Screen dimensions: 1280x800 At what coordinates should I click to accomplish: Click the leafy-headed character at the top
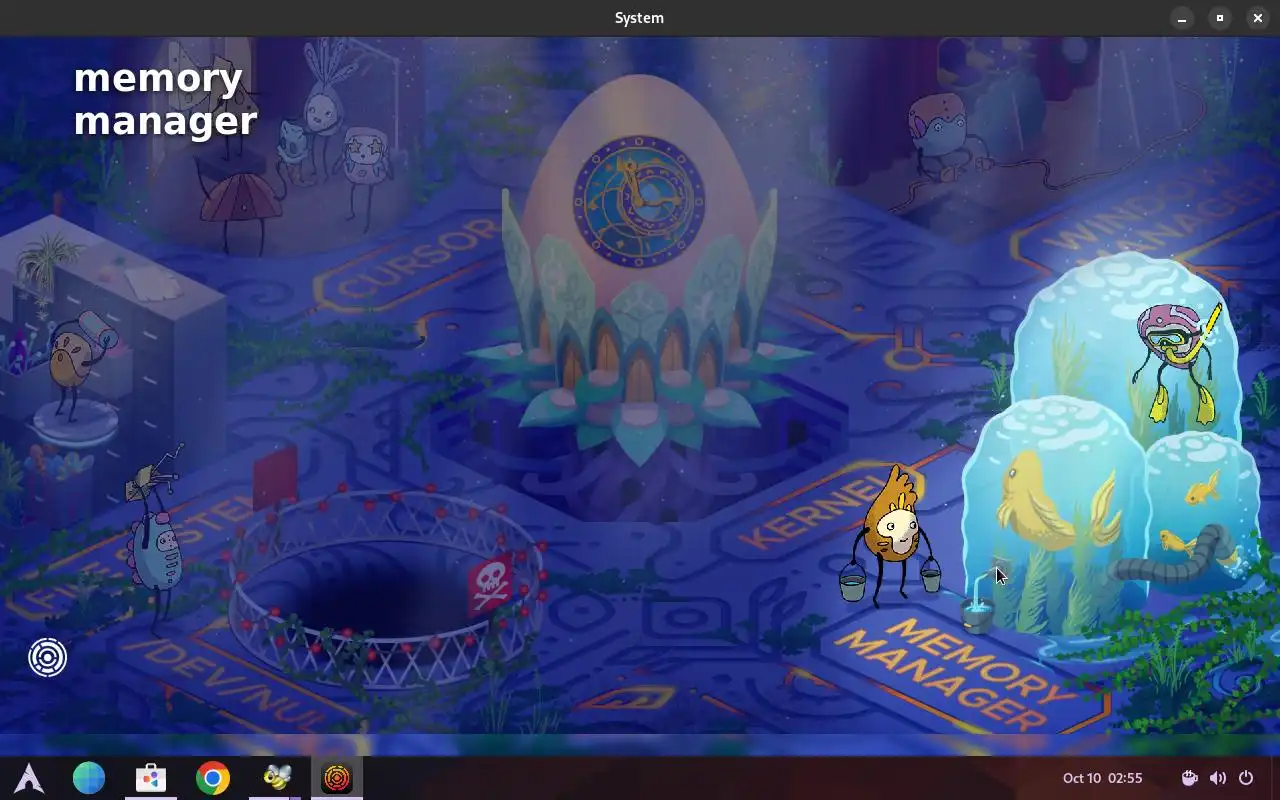click(x=323, y=110)
